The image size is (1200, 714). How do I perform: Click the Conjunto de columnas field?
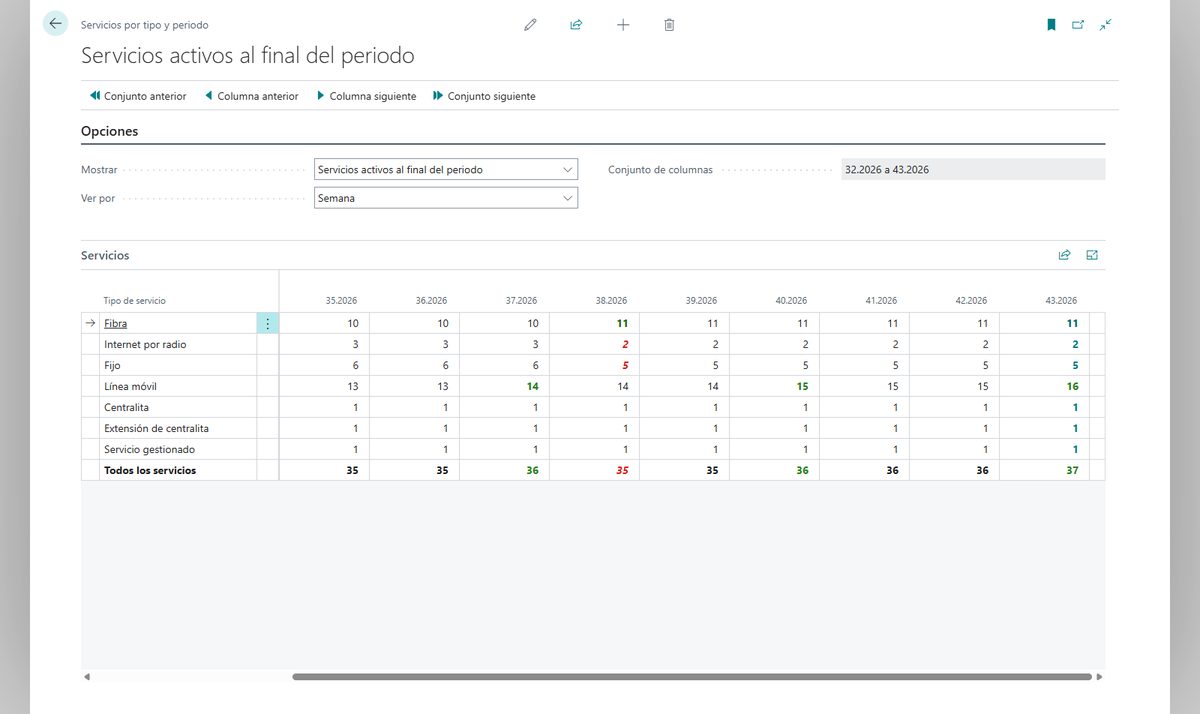[973, 170]
